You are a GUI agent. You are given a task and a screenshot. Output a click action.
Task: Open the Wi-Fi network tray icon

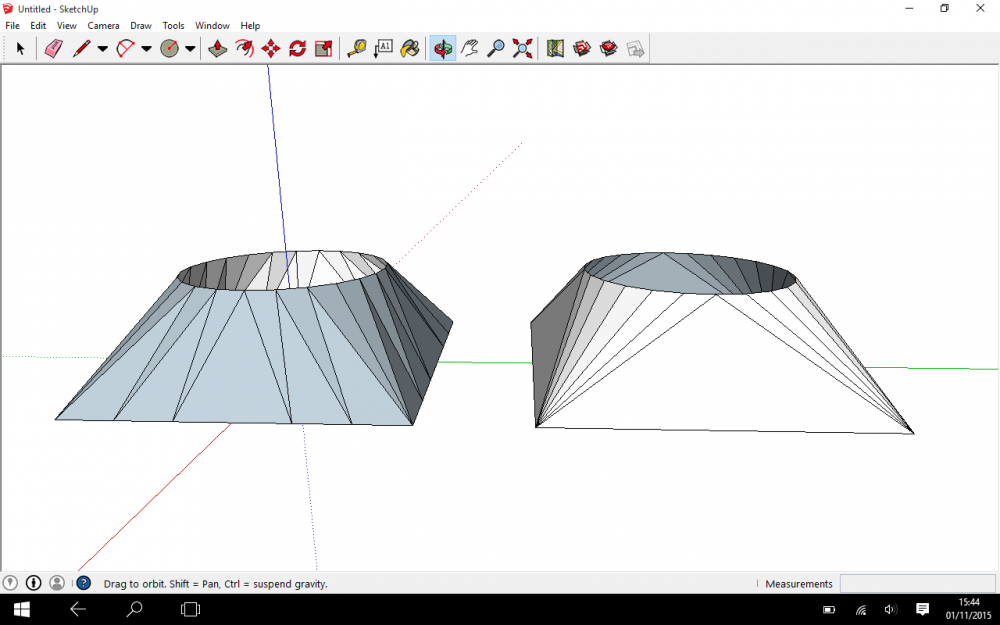861,610
